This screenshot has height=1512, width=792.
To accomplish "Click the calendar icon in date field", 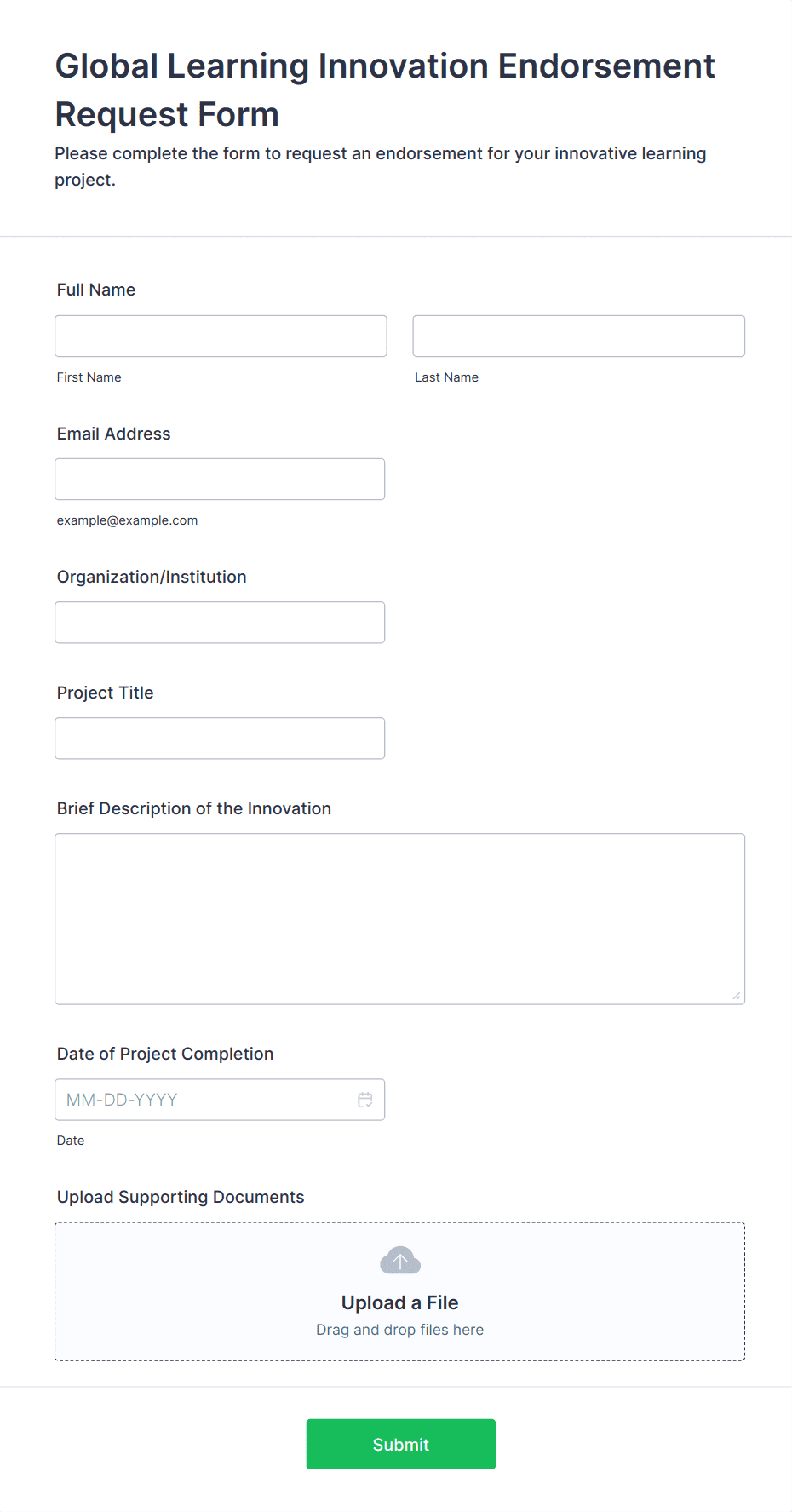I will coord(365,1100).
